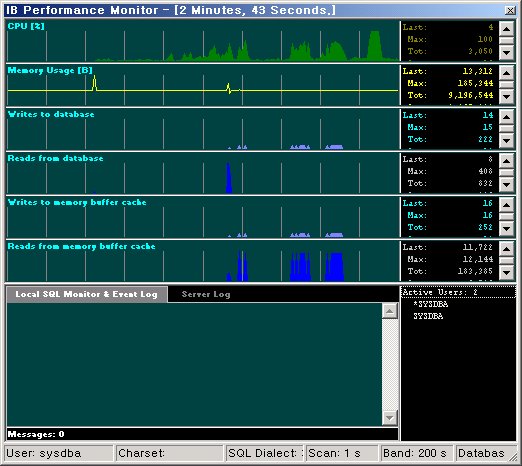Click Reads from memory buffer cache Tot 183,385
The height and width of the screenshot is (466, 522).
coord(475,271)
